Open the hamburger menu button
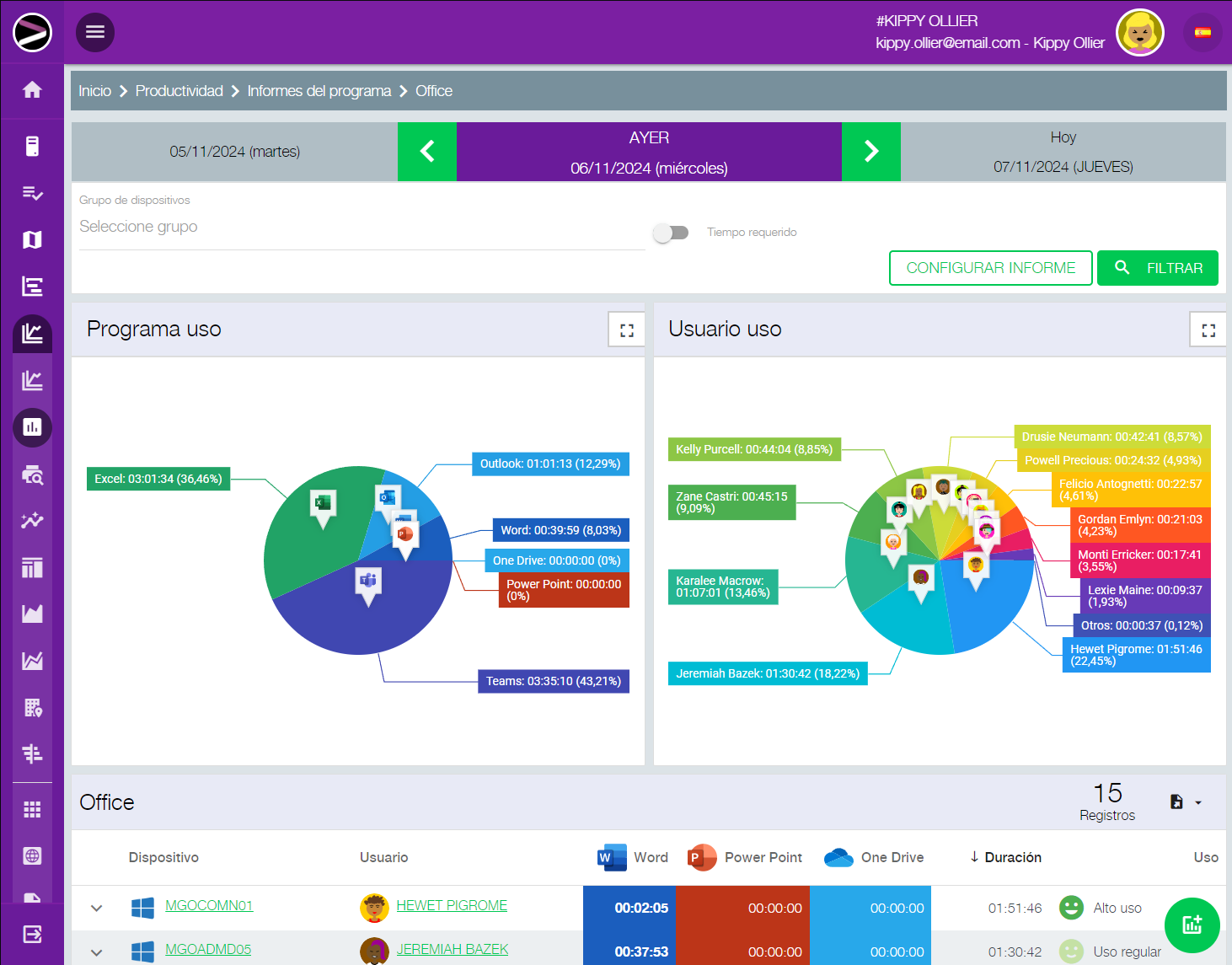Viewport: 1232px width, 965px height. (95, 32)
